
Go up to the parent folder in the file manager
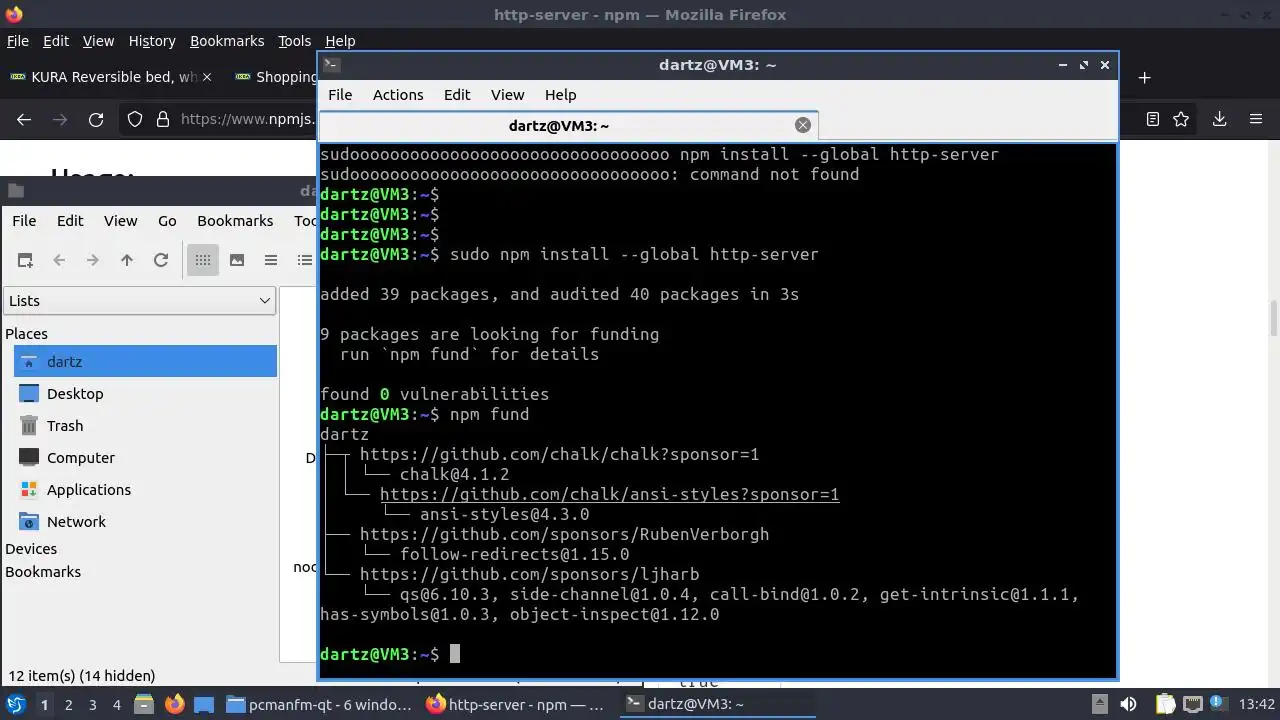click(x=127, y=260)
